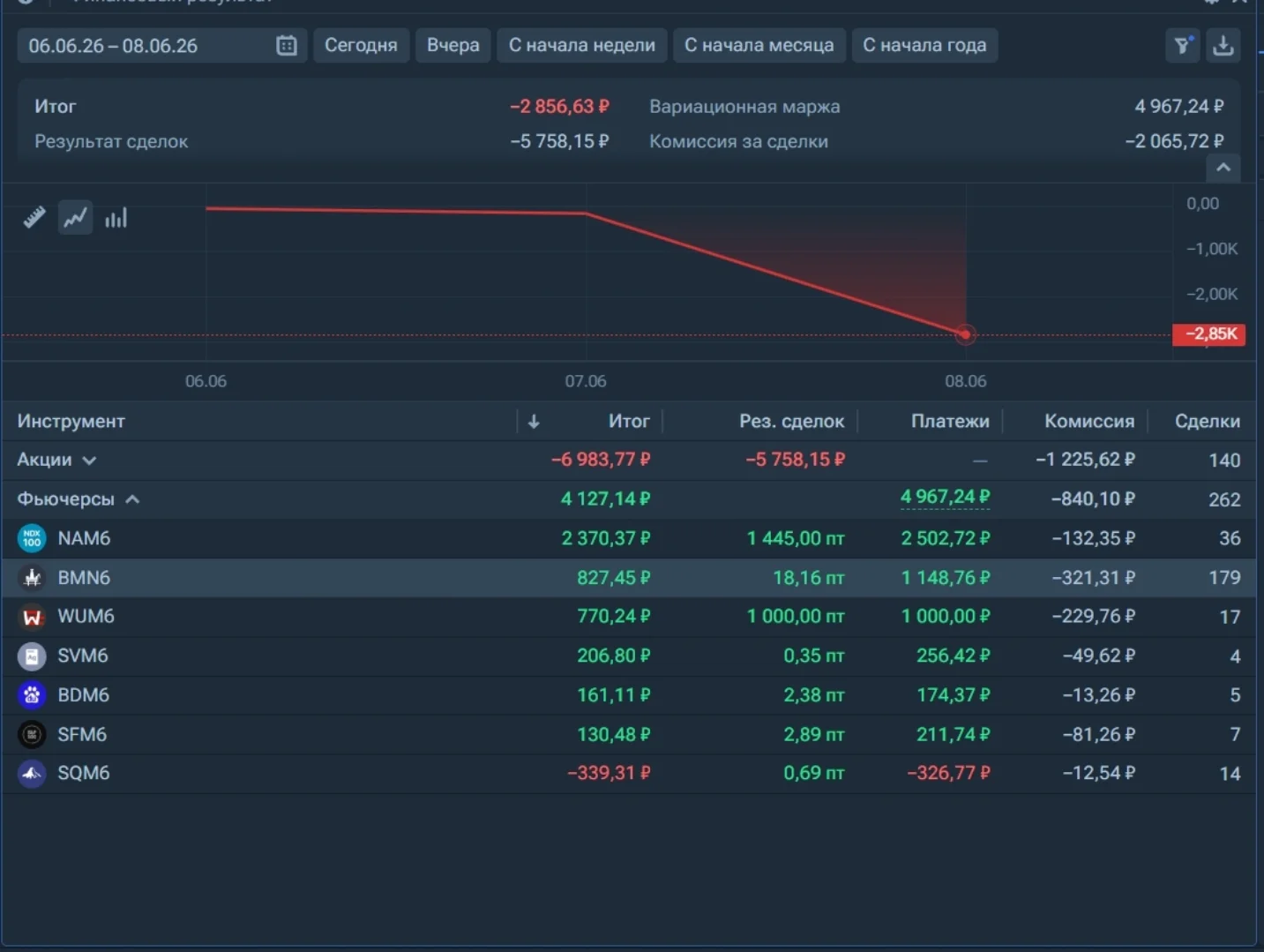Click the SQM6 instrument icon
Screen dimensions: 1264x952
tap(32, 774)
